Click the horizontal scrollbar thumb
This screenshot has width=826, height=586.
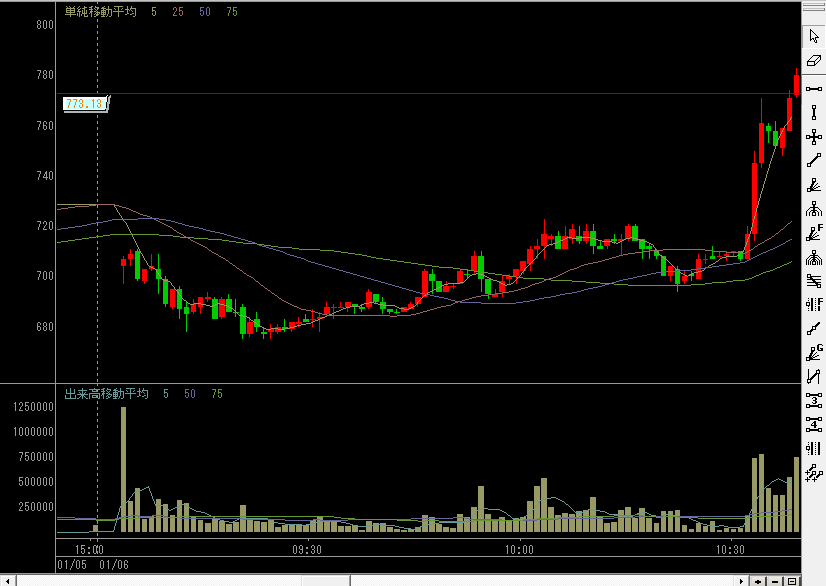[x=326, y=581]
